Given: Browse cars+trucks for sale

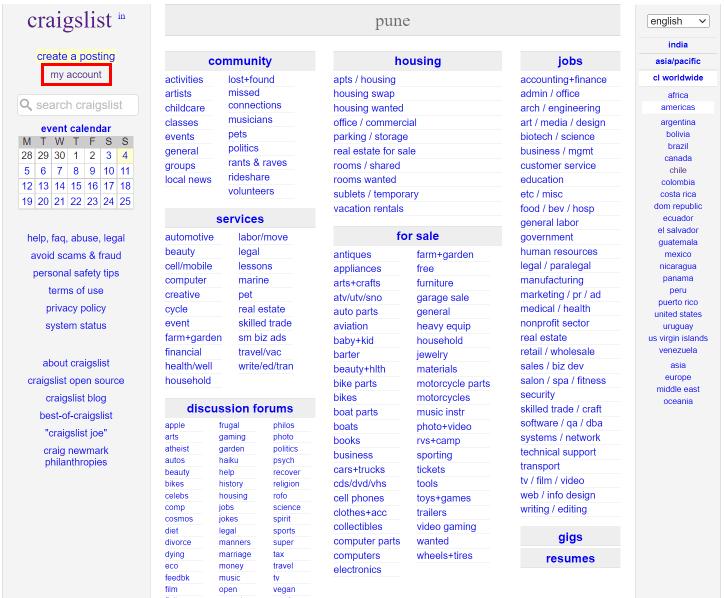Looking at the screenshot, I should (x=359, y=469).
